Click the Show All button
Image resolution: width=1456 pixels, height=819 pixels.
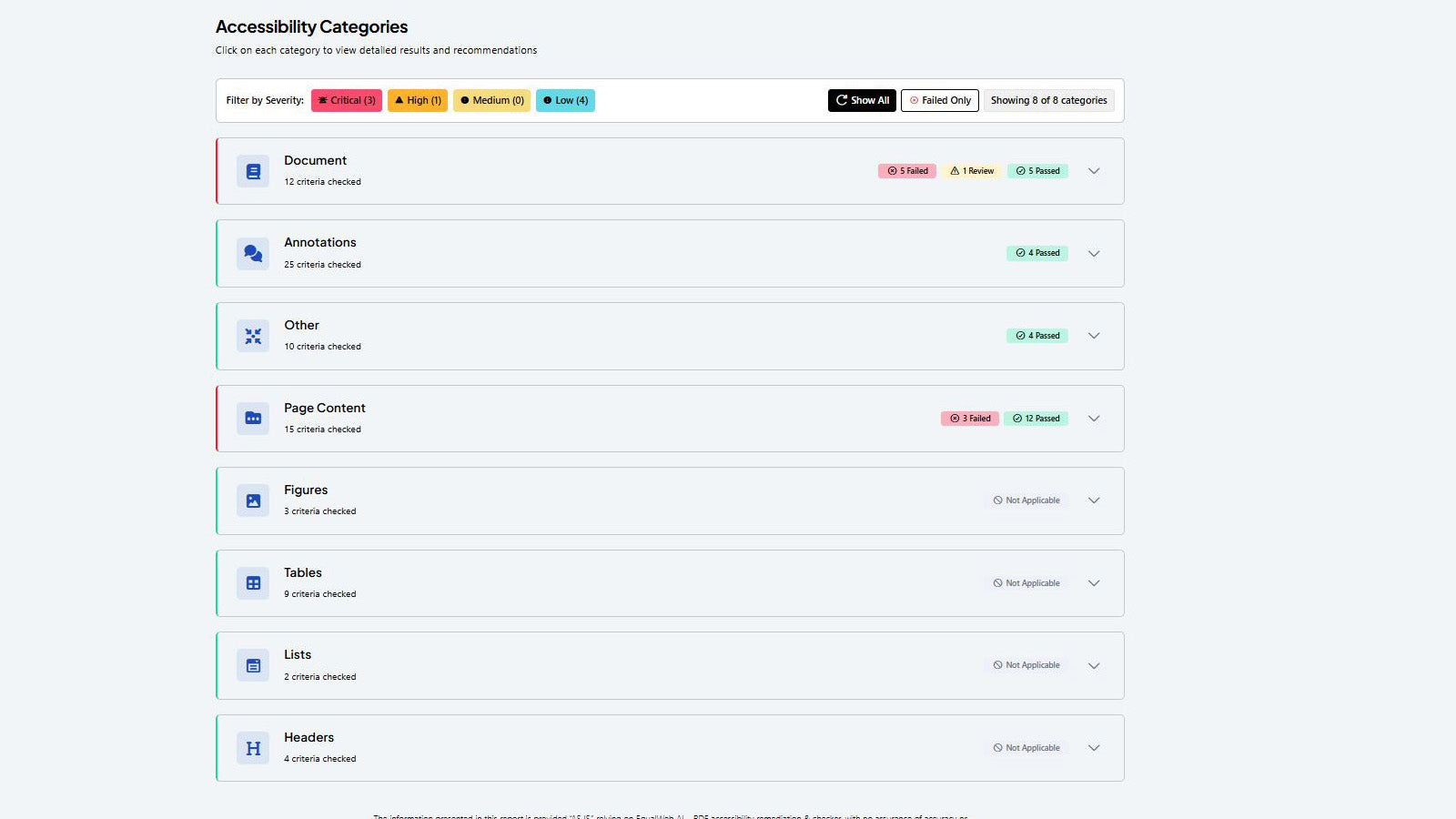click(x=862, y=100)
